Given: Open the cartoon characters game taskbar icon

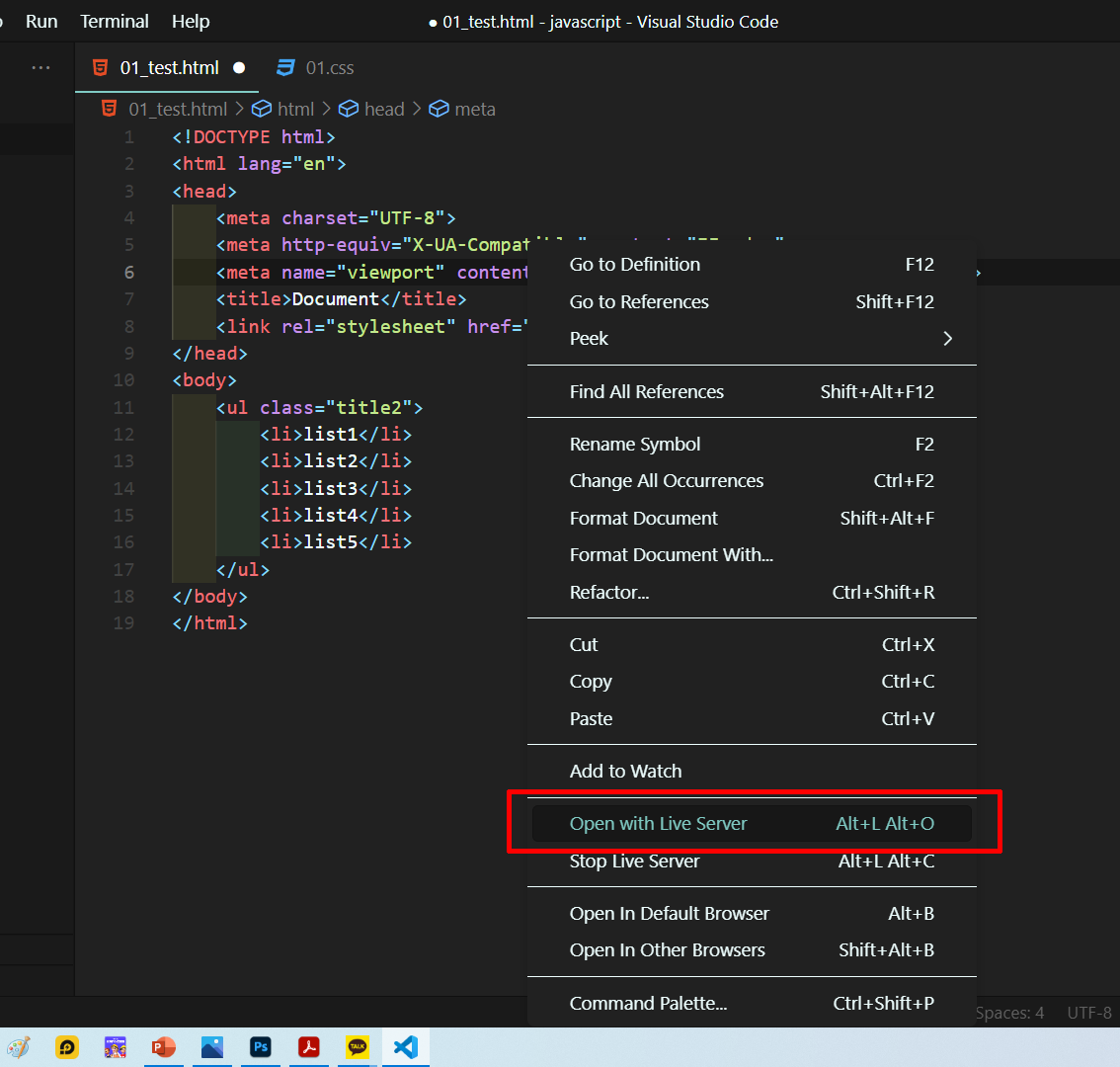Looking at the screenshot, I should pos(115,1047).
